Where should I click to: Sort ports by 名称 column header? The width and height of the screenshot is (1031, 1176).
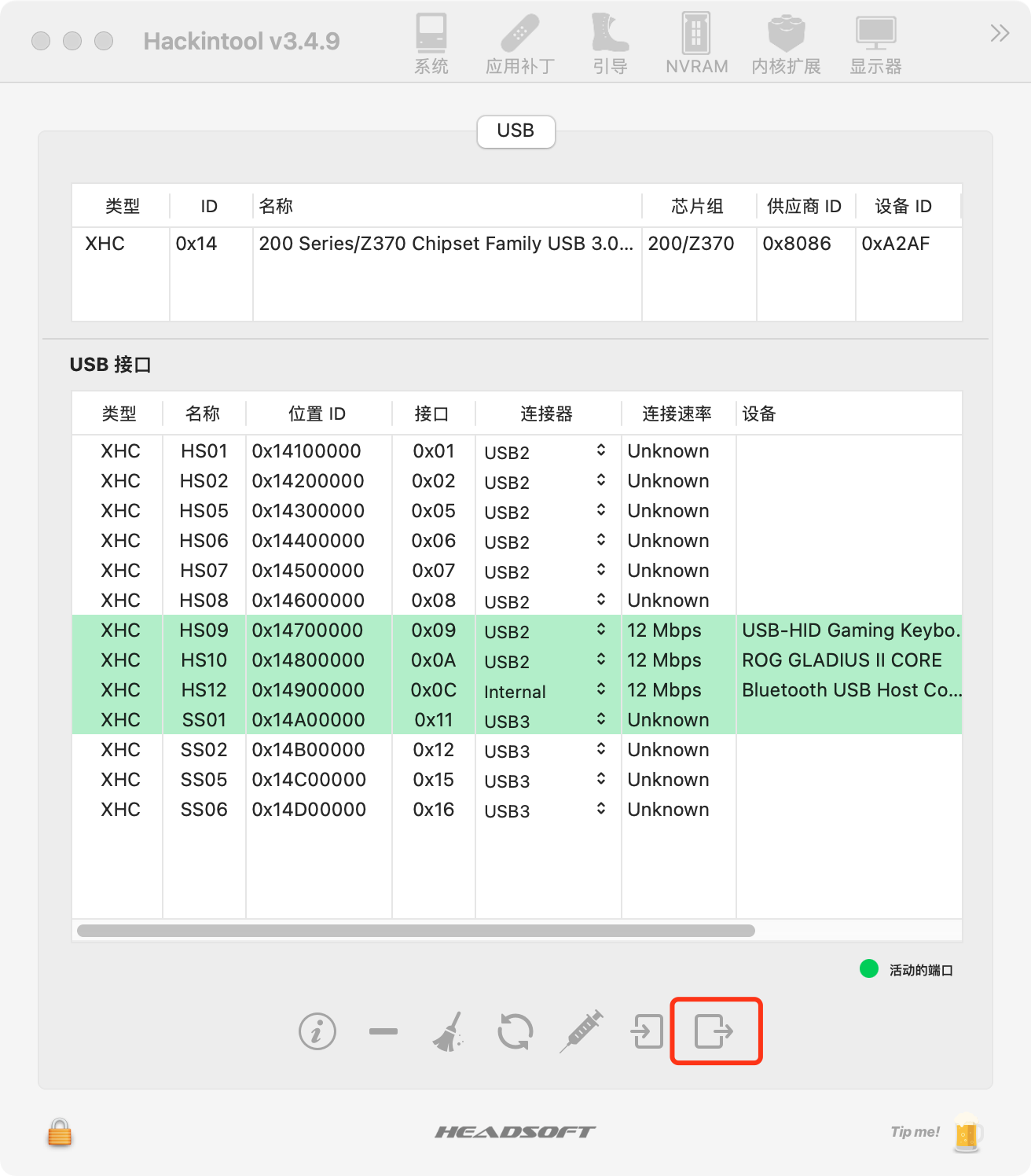[x=203, y=413]
